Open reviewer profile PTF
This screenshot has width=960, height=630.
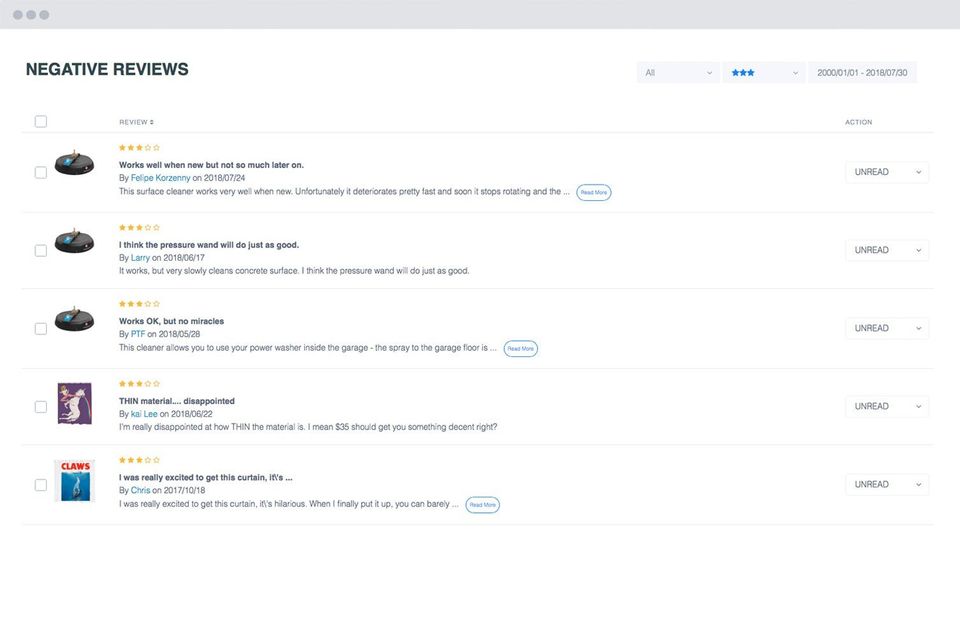click(x=138, y=334)
